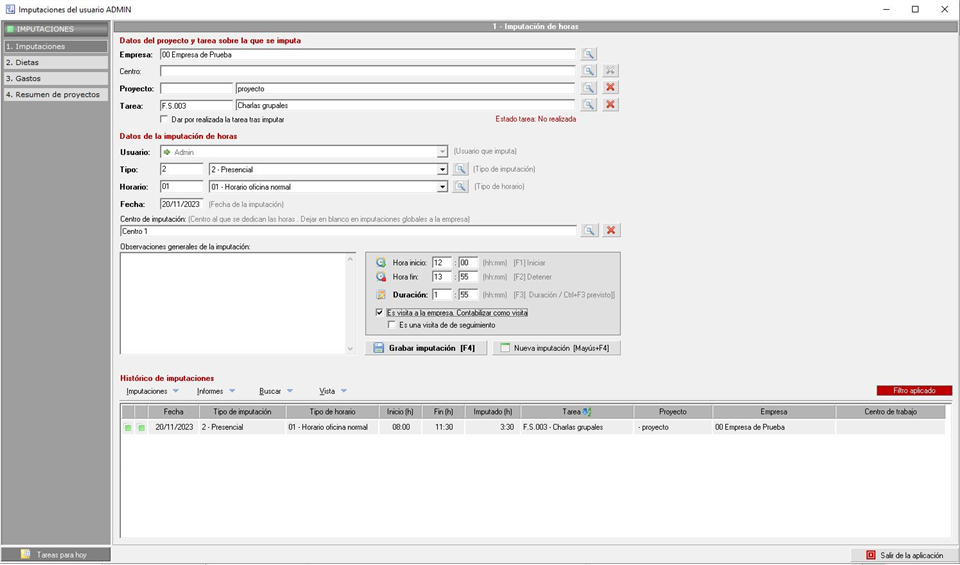
Task: Open the Horario '01 - Horario oficina normal' dropdown
Action: point(442,186)
